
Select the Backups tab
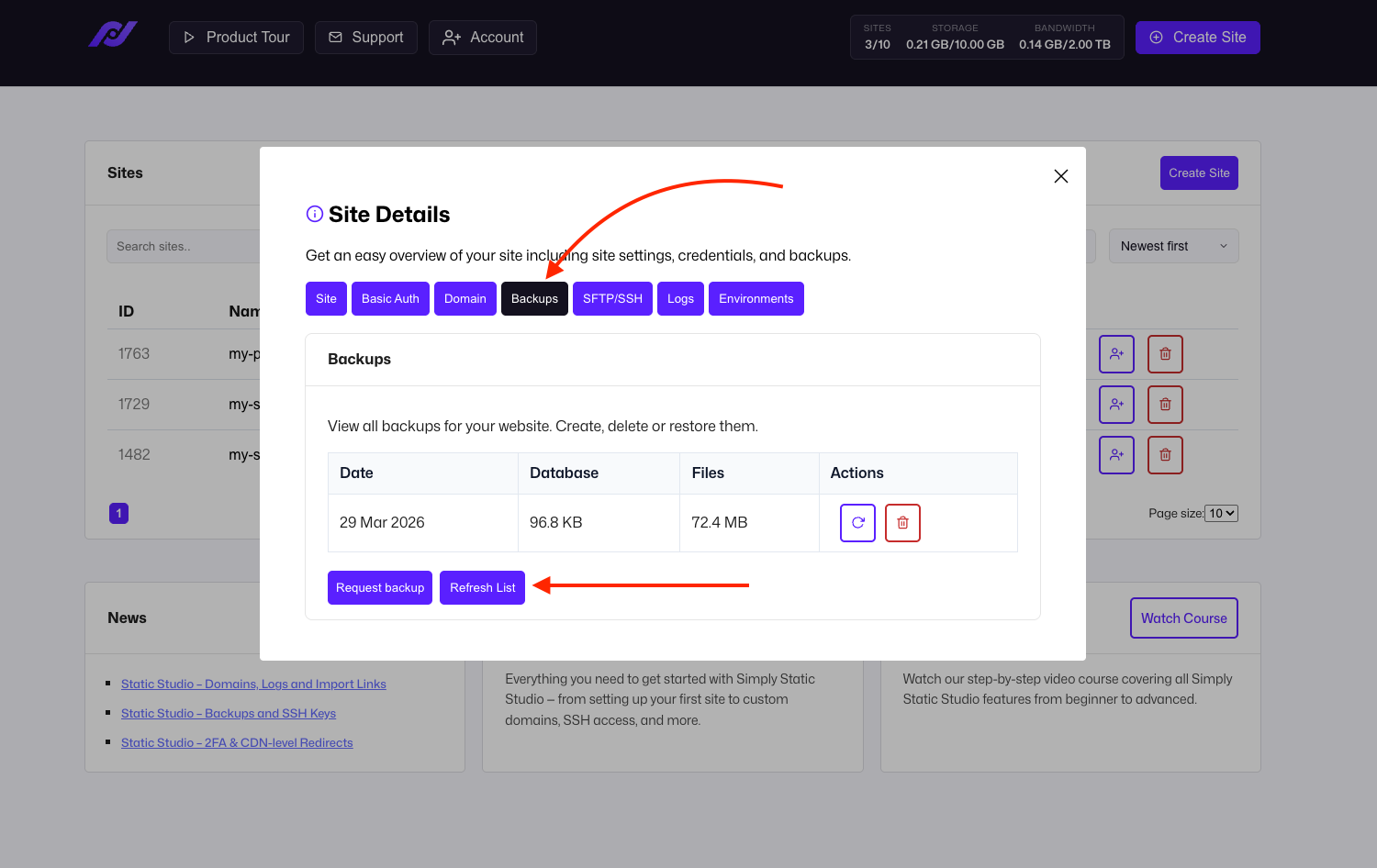[534, 299]
